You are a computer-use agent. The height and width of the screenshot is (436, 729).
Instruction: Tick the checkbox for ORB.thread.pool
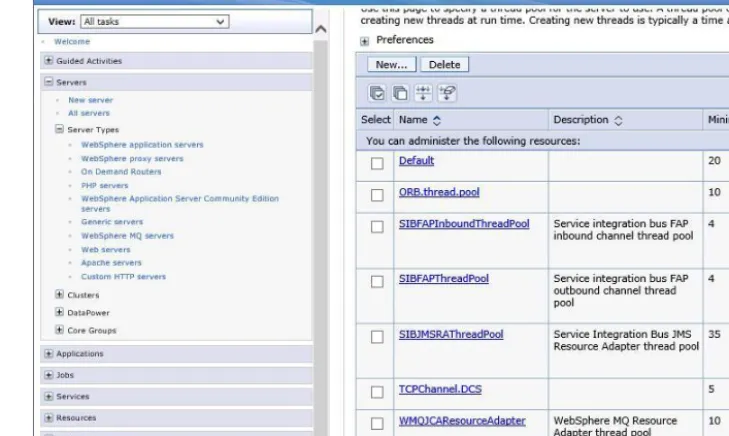click(377, 195)
